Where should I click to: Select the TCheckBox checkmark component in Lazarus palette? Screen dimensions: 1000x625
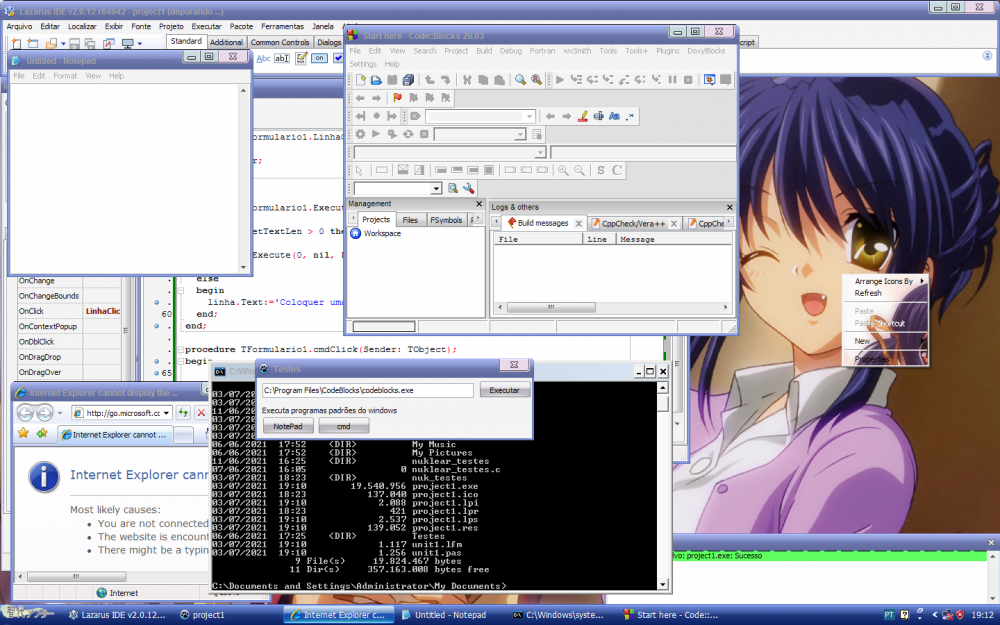(338, 58)
